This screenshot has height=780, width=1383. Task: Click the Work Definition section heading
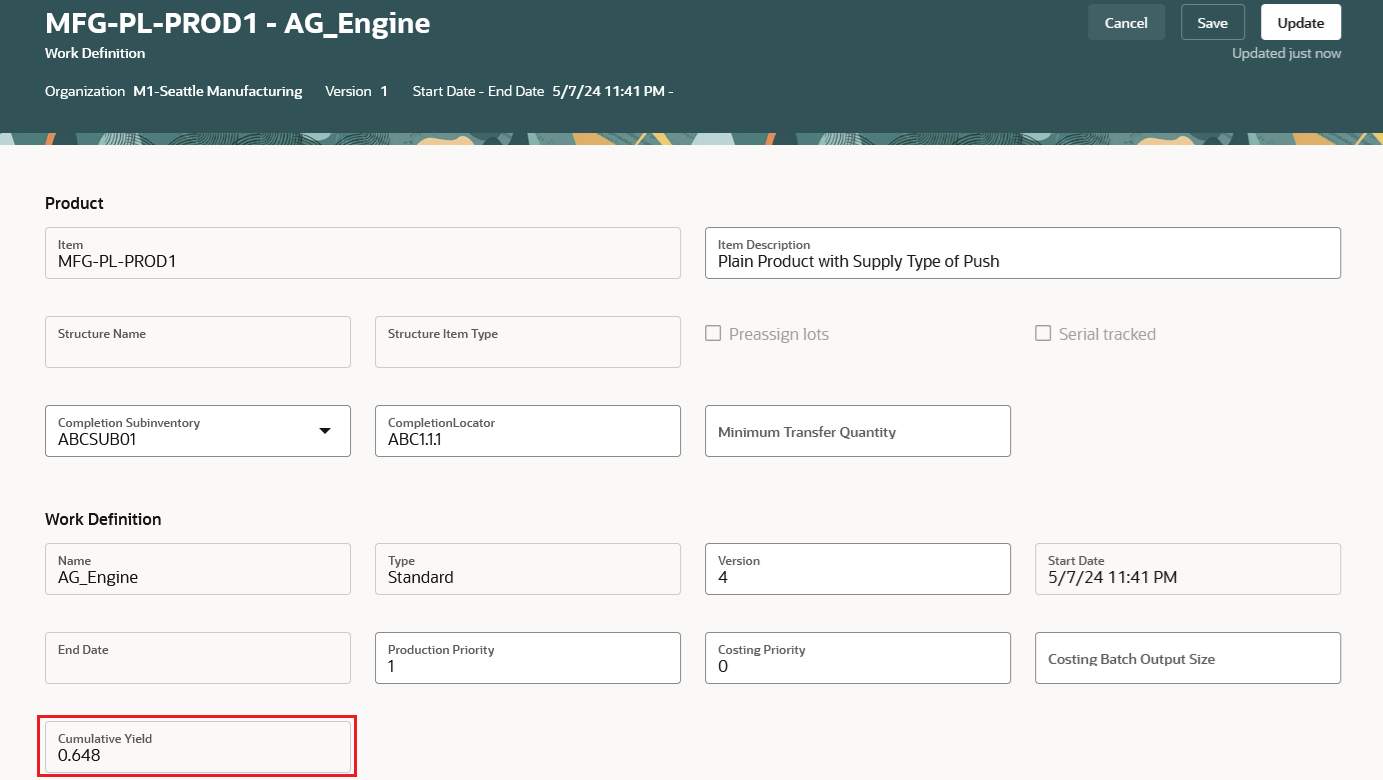(x=103, y=519)
